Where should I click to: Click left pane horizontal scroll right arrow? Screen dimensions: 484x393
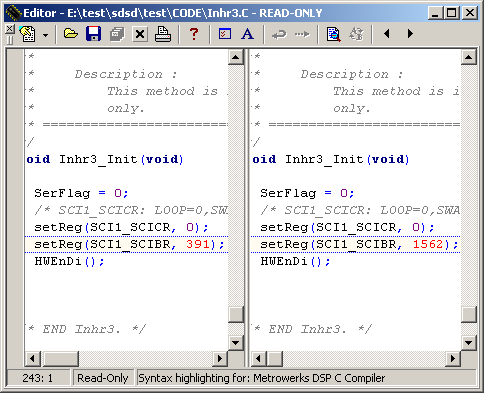pyautogui.click(x=219, y=359)
